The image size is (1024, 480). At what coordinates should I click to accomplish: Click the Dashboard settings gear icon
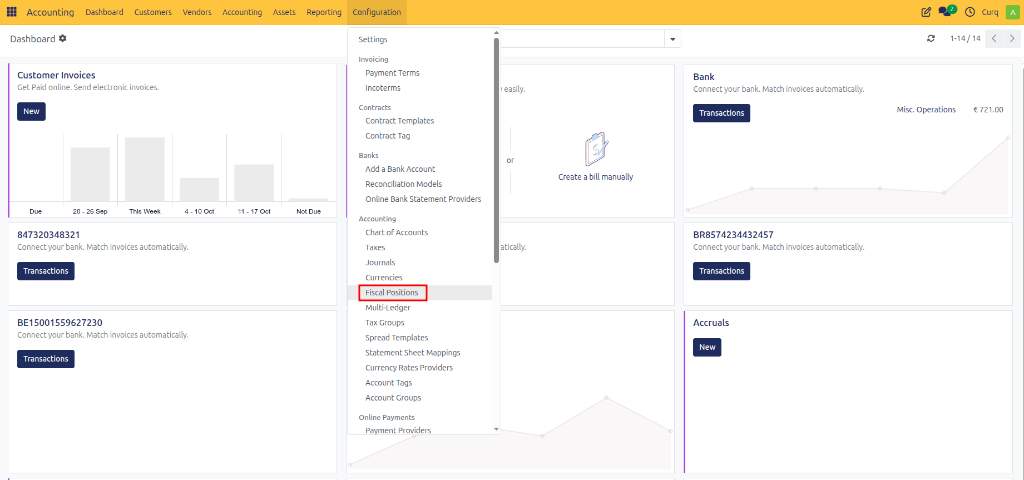63,39
